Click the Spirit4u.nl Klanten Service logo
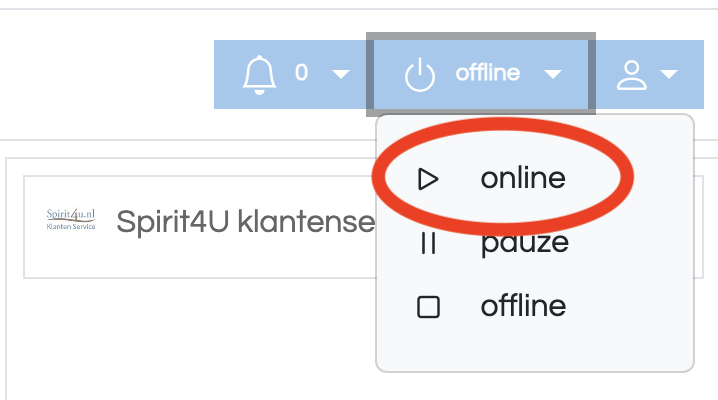 pyautogui.click(x=71, y=219)
